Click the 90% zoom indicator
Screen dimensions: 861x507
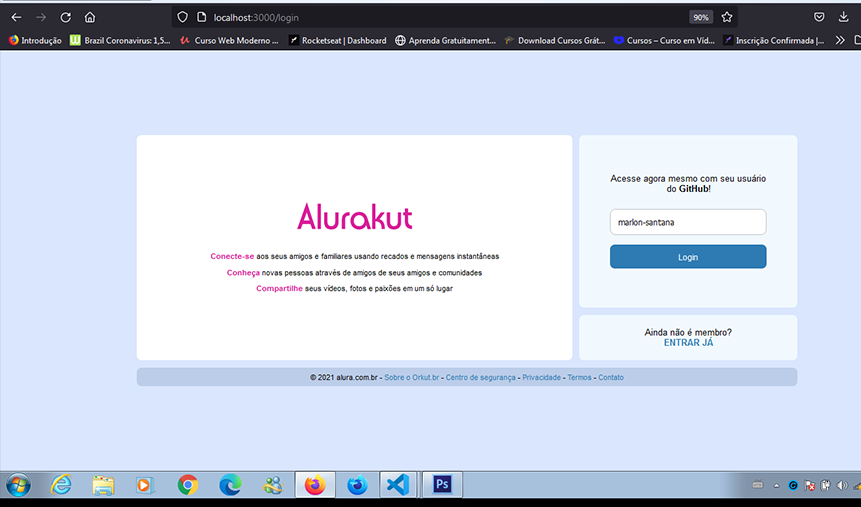tap(701, 18)
